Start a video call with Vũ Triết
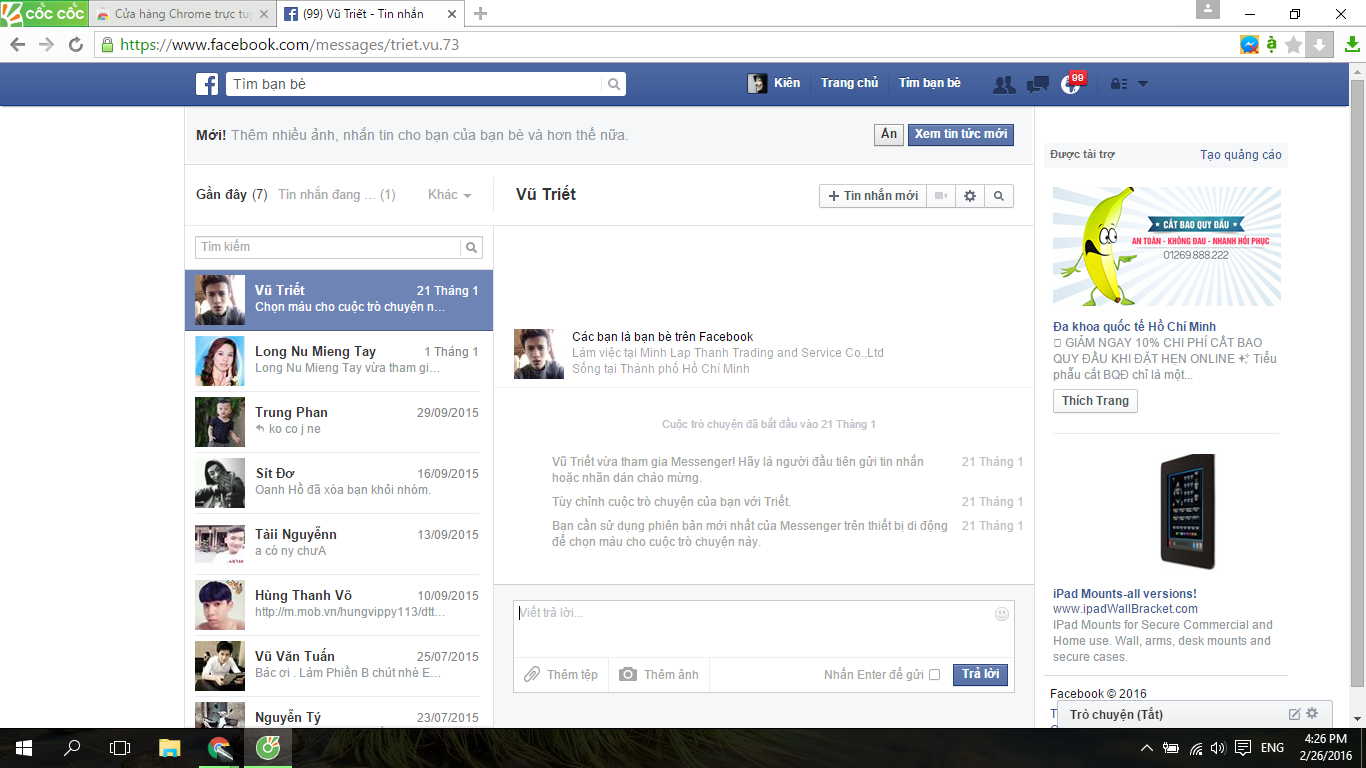The width and height of the screenshot is (1366, 768). (940, 196)
